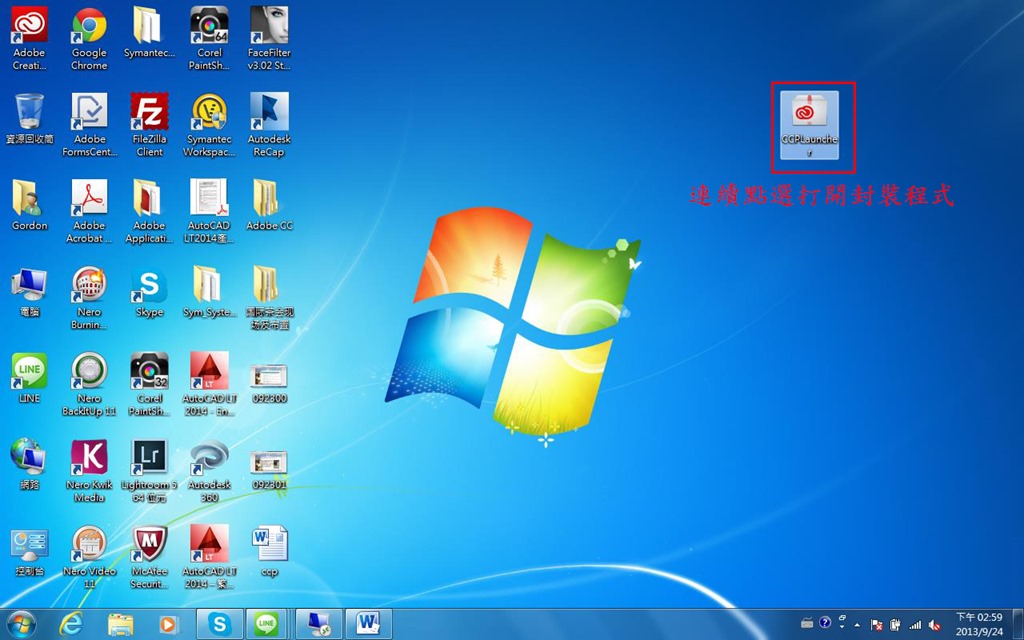Select the AutoCAD LT2014 PDF document
The width and height of the screenshot is (1024, 640).
pos(209,211)
